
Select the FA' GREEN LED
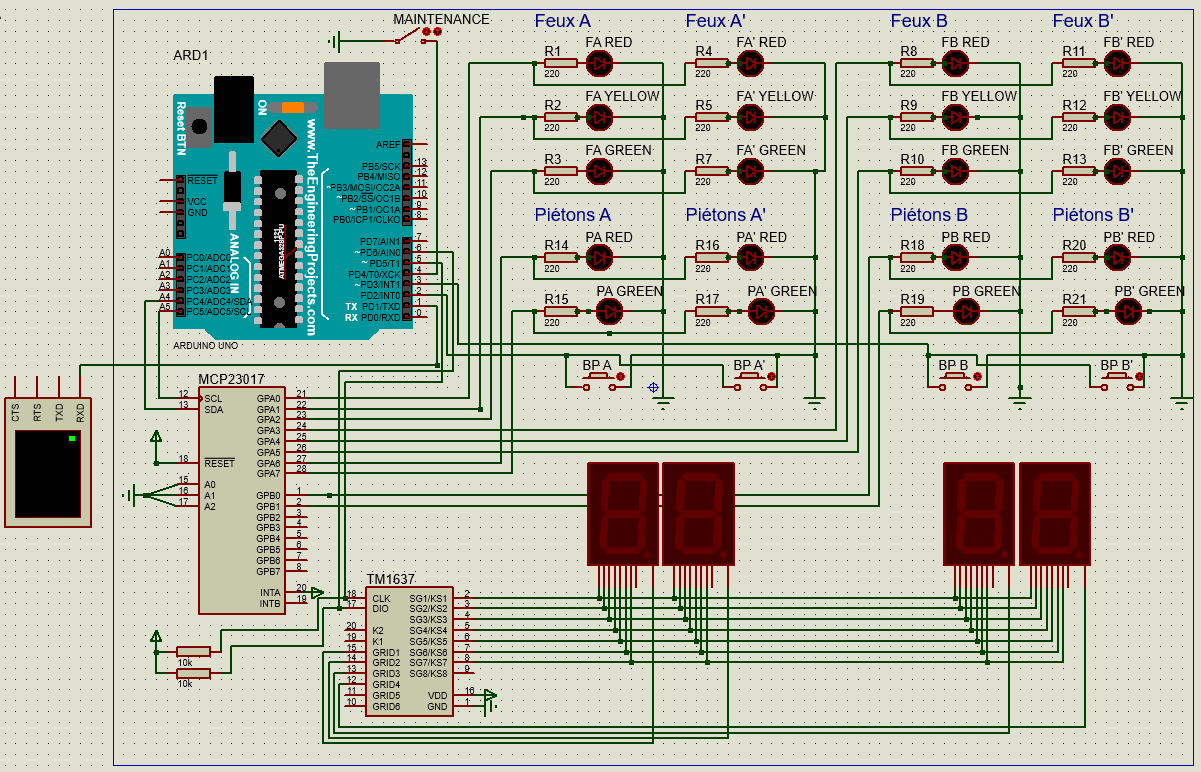click(x=750, y=172)
